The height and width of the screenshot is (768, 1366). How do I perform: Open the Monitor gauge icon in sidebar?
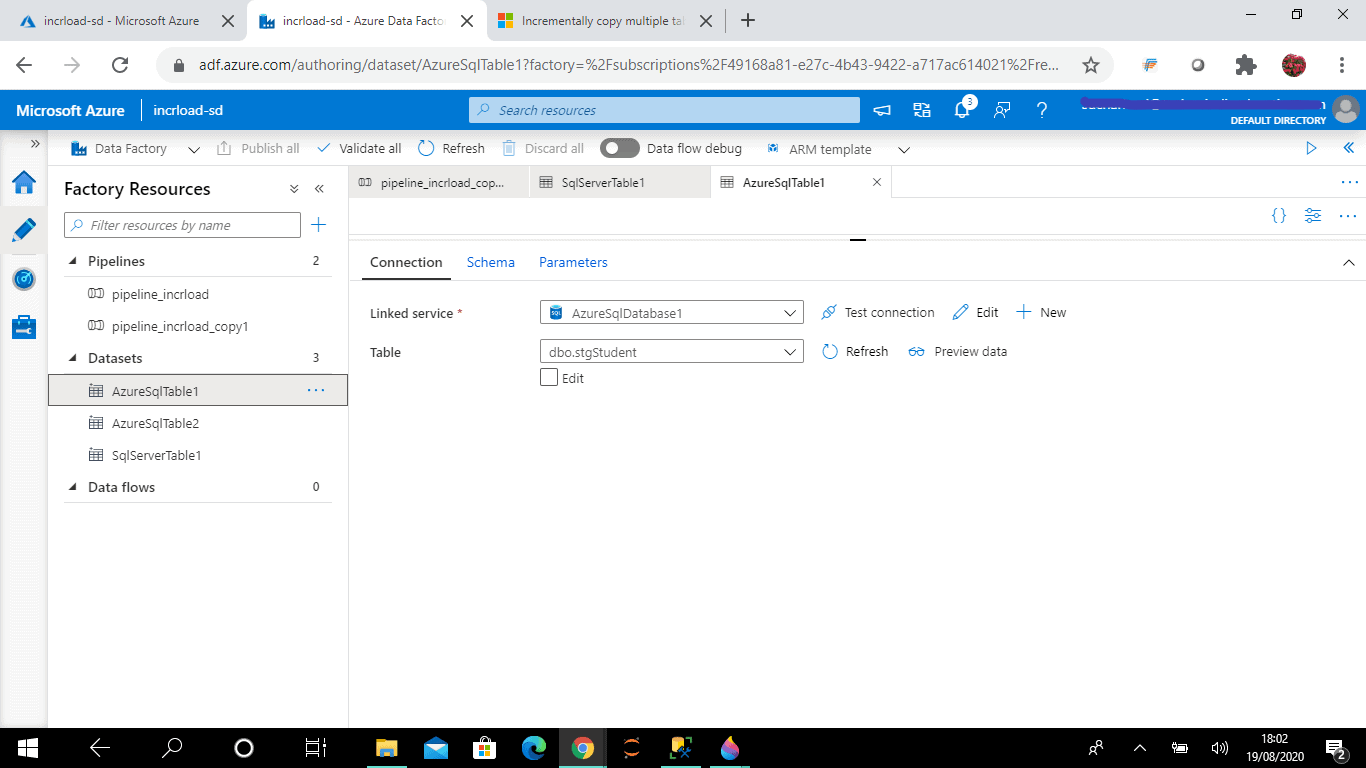pos(24,279)
